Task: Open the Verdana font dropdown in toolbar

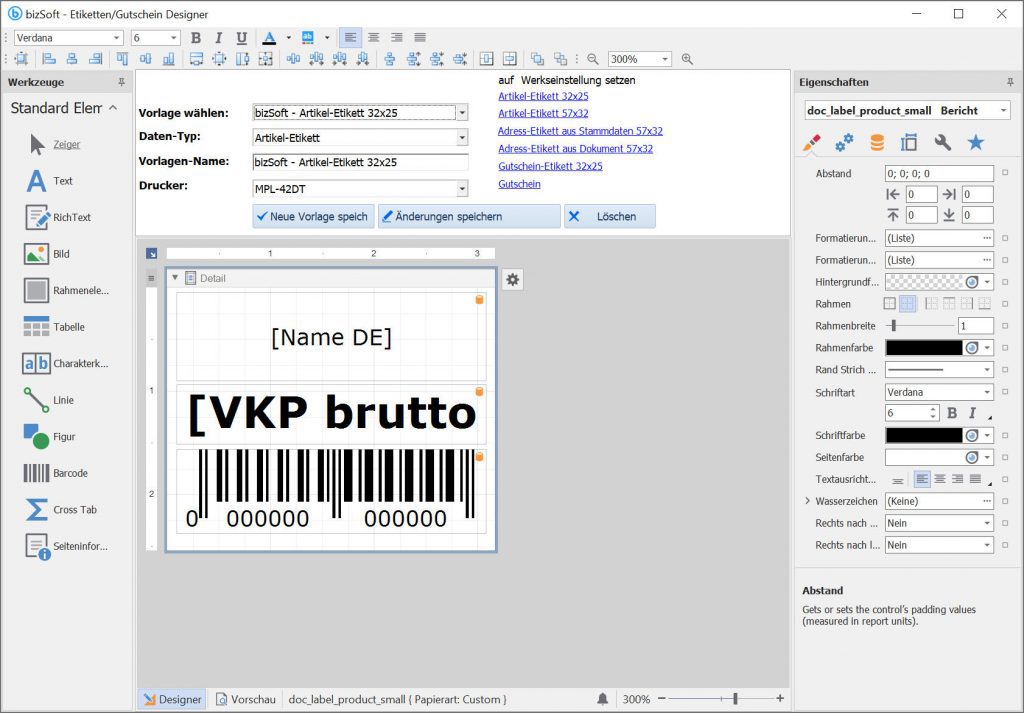Action: [117, 38]
